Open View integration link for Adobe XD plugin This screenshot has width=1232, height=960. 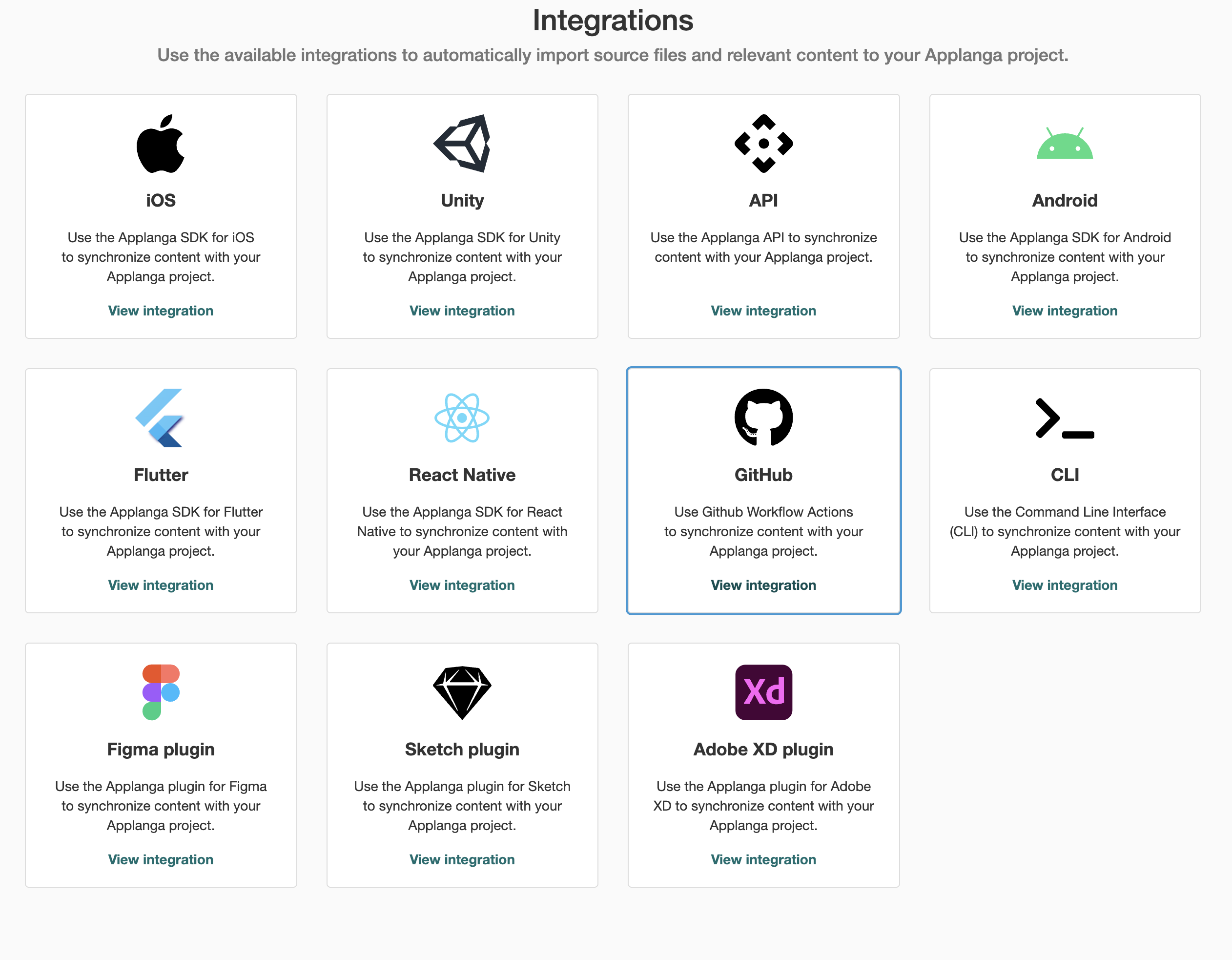pyautogui.click(x=763, y=859)
